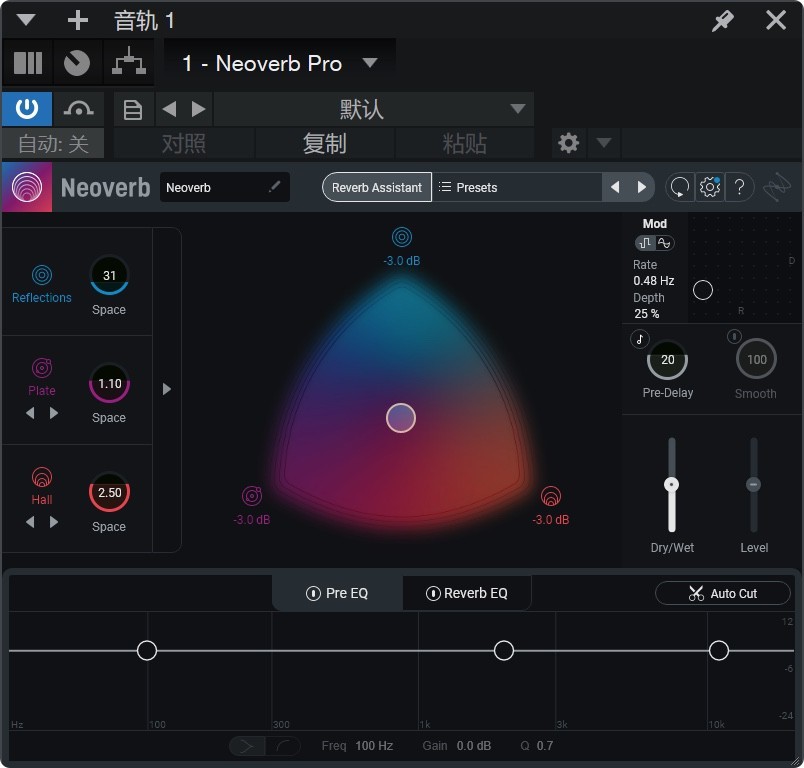
Task: Enable automation by clicking 自动: 关
Action: (x=52, y=143)
